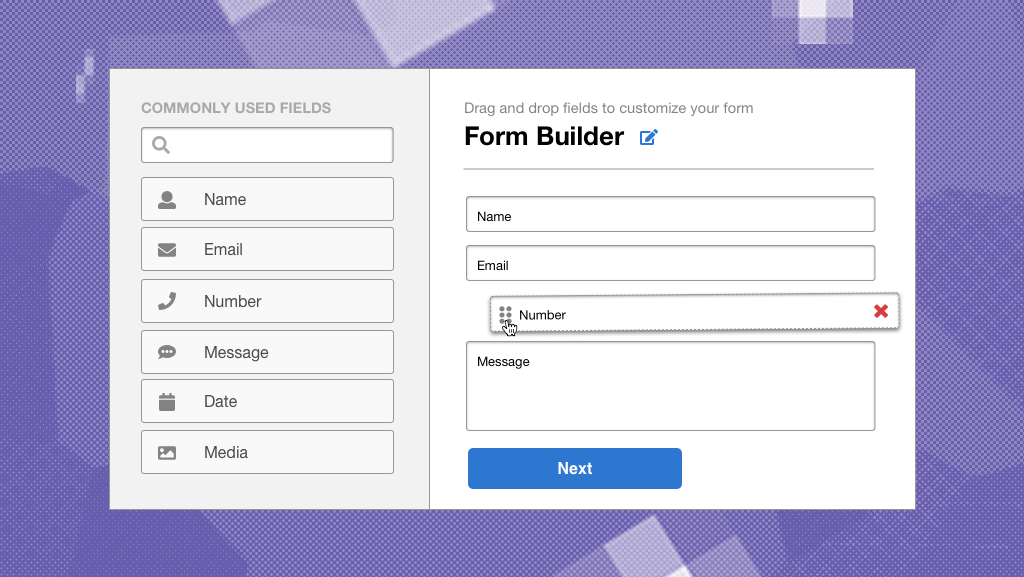Click the envelope icon for Email field
The height and width of the screenshot is (577, 1024).
click(x=167, y=250)
